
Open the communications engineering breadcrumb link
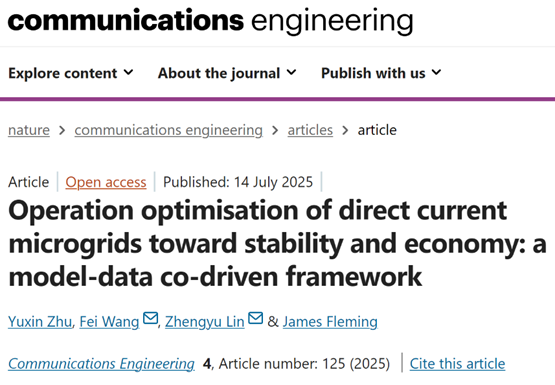(168, 130)
